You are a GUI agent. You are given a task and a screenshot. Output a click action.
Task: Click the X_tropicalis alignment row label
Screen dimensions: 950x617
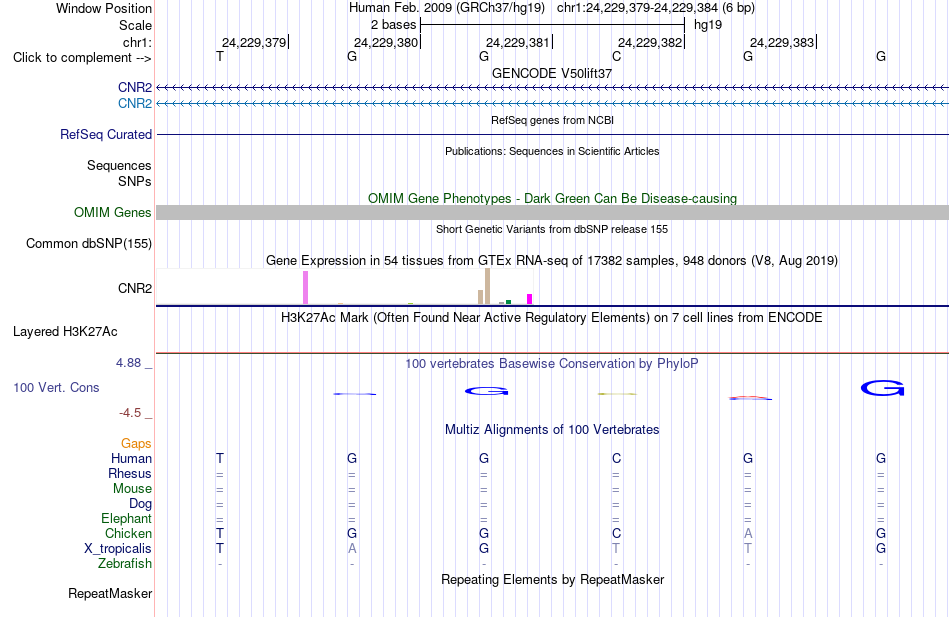click(x=118, y=549)
